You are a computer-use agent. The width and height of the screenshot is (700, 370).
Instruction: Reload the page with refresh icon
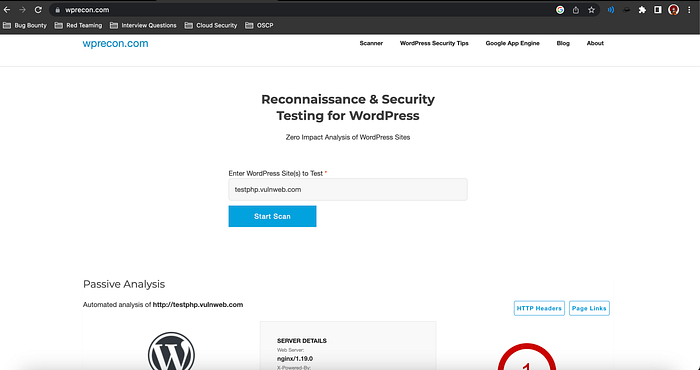click(x=38, y=10)
